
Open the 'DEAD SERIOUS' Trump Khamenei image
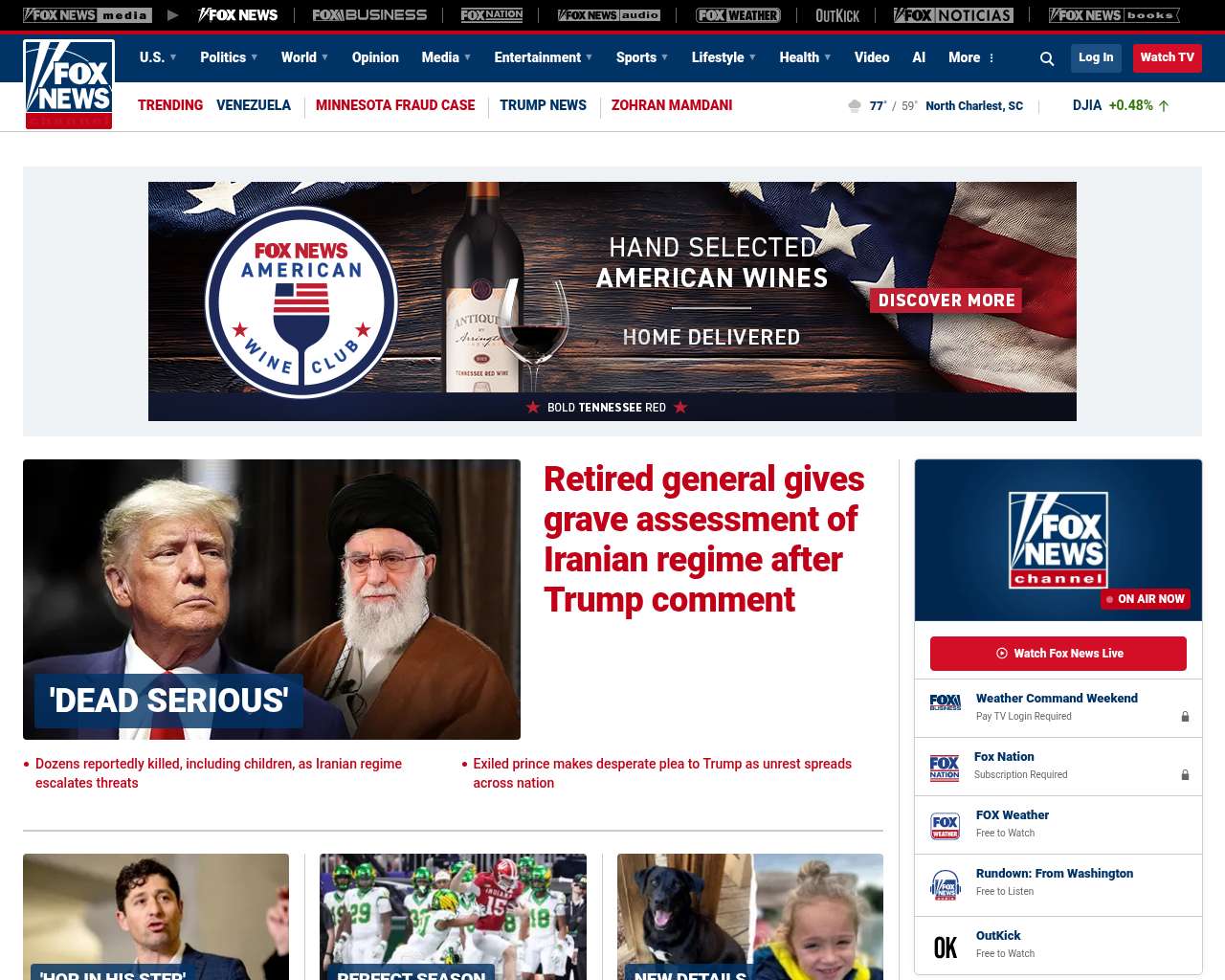click(272, 599)
